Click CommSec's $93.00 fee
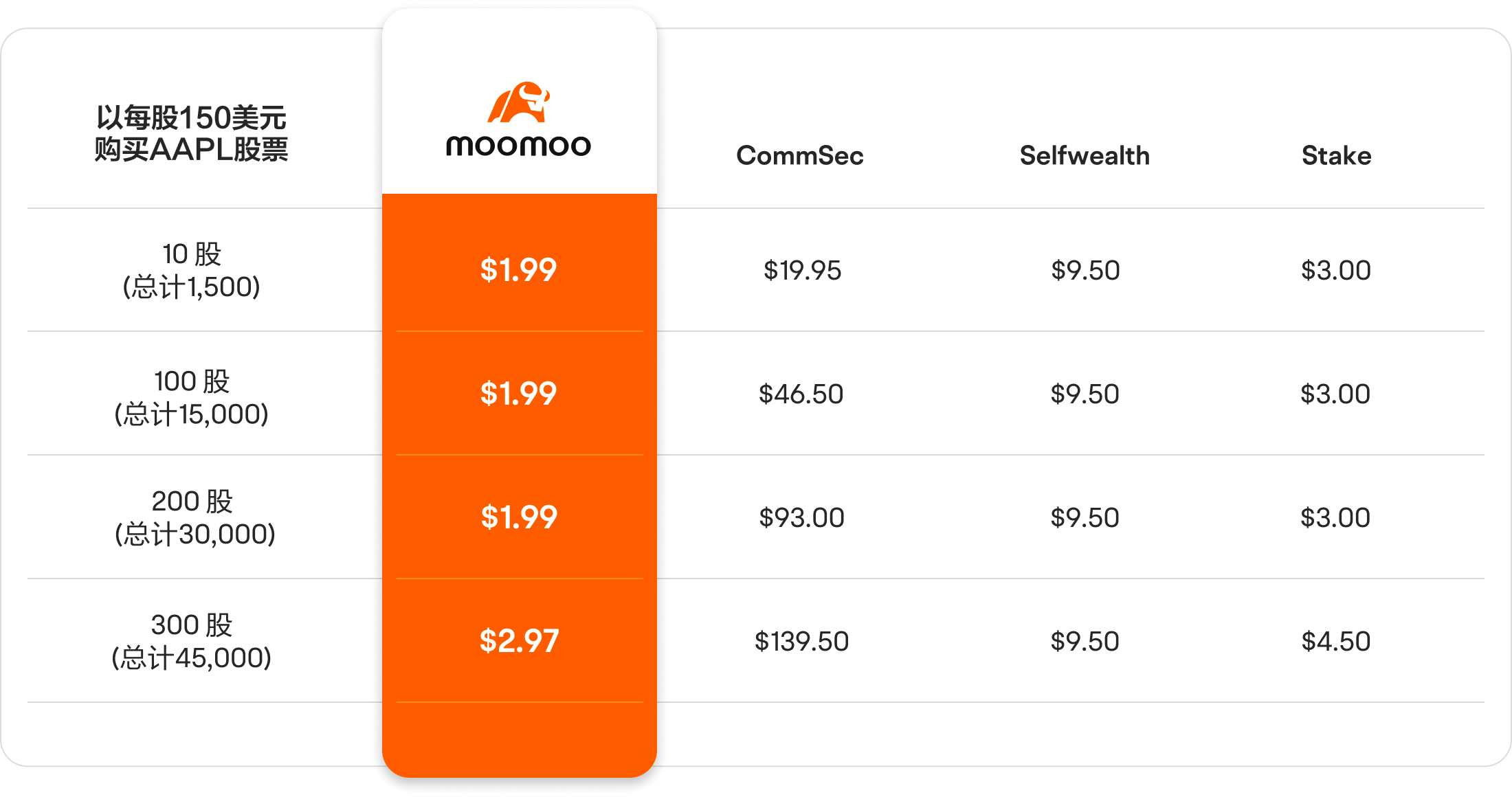Viewport: 1512px width, 797px height. (801, 518)
